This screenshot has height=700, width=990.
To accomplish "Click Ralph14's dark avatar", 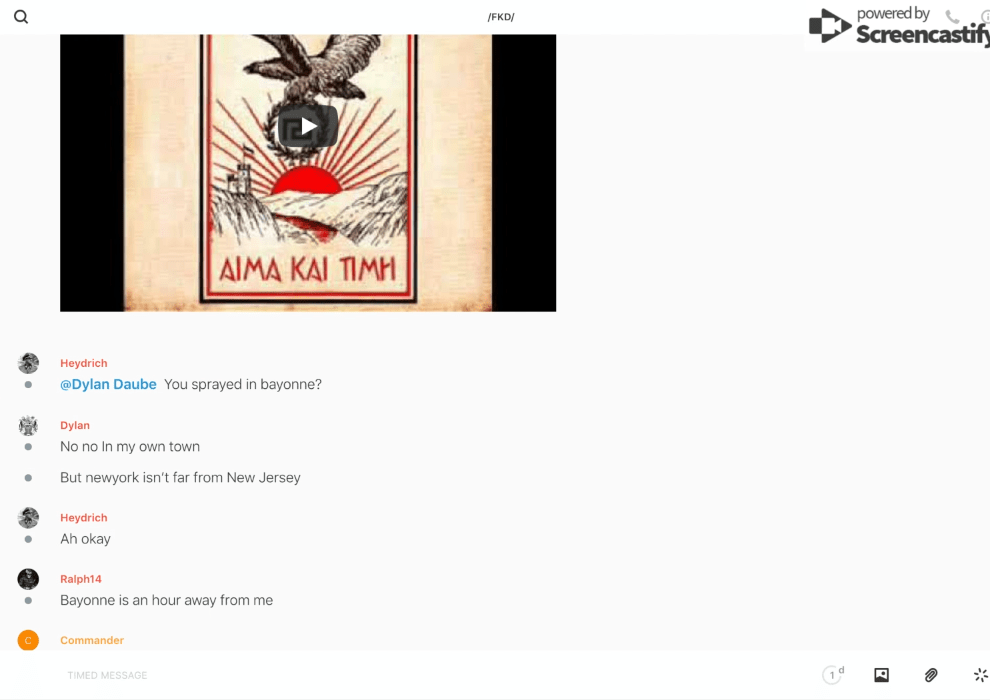I will point(28,579).
